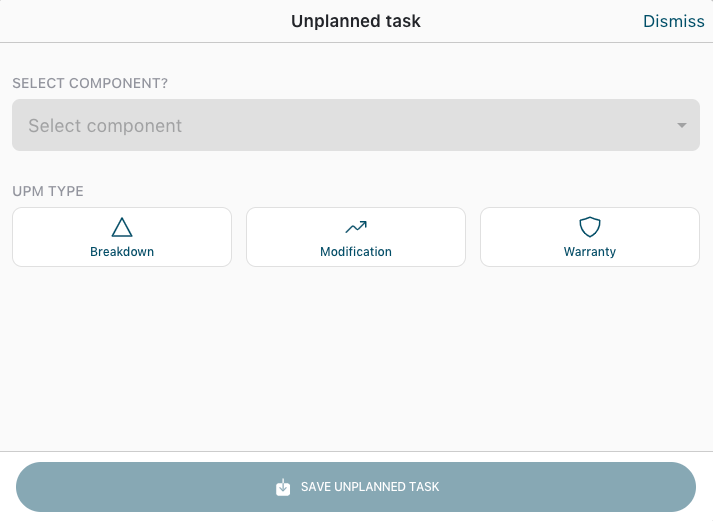Click the Modification trending-arrow icon
This screenshot has width=713, height=521.
[x=356, y=227]
